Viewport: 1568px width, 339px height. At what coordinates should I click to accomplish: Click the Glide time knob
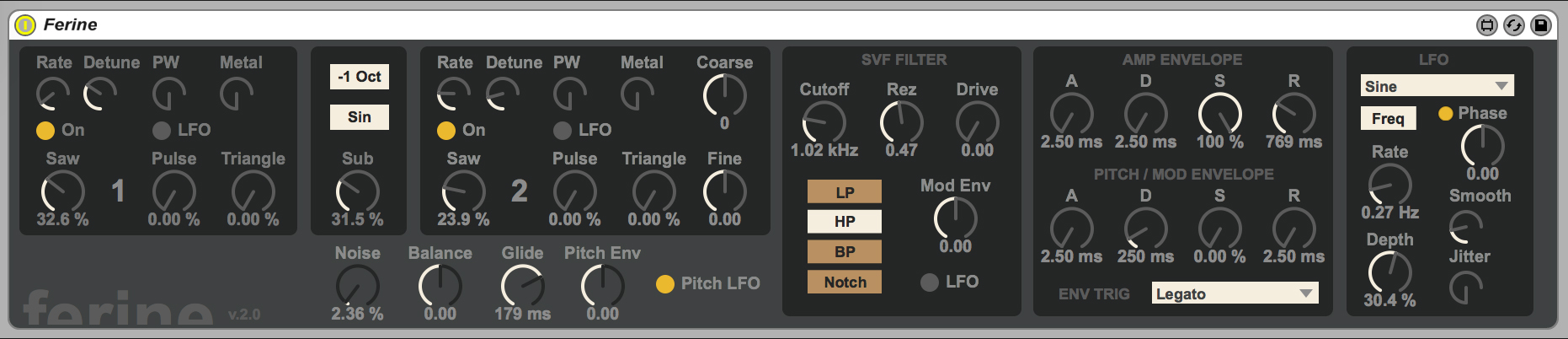(522, 286)
